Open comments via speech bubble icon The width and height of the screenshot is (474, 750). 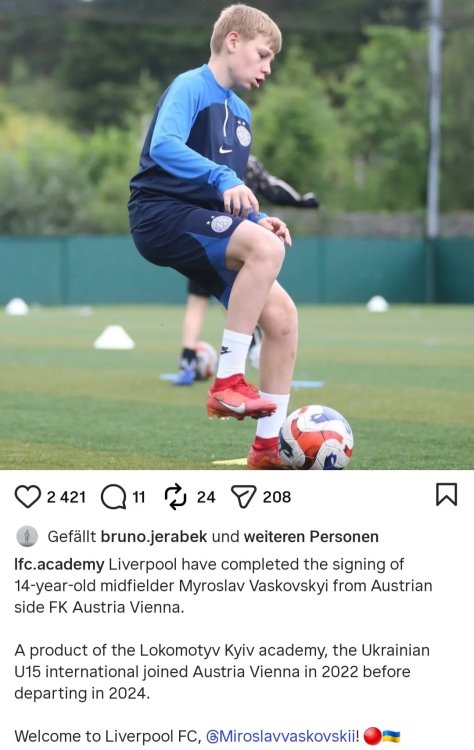[x=113, y=497]
